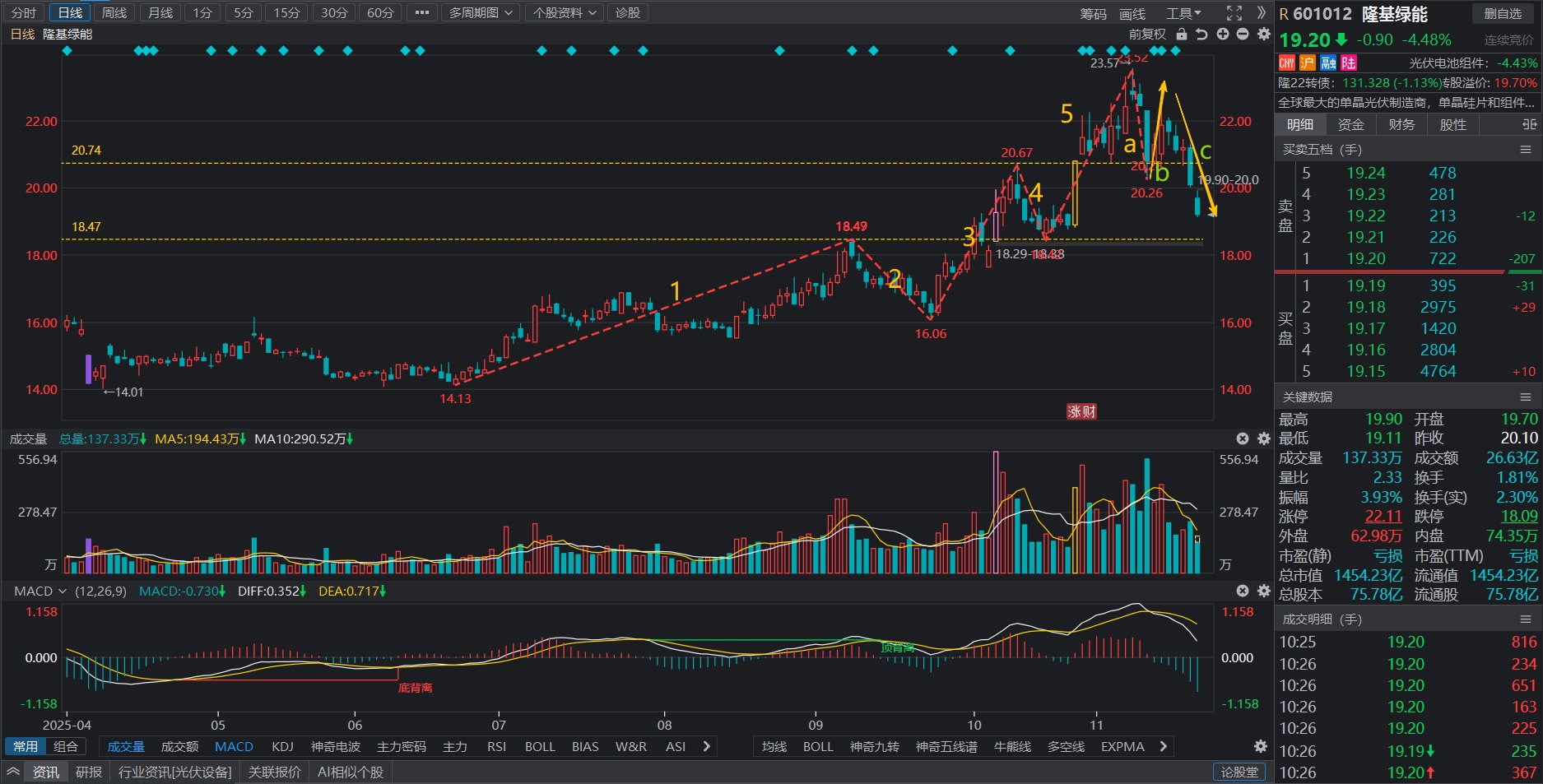Open the 前复权 price adjustment selector
The width and height of the screenshot is (1543, 784).
point(1147,35)
